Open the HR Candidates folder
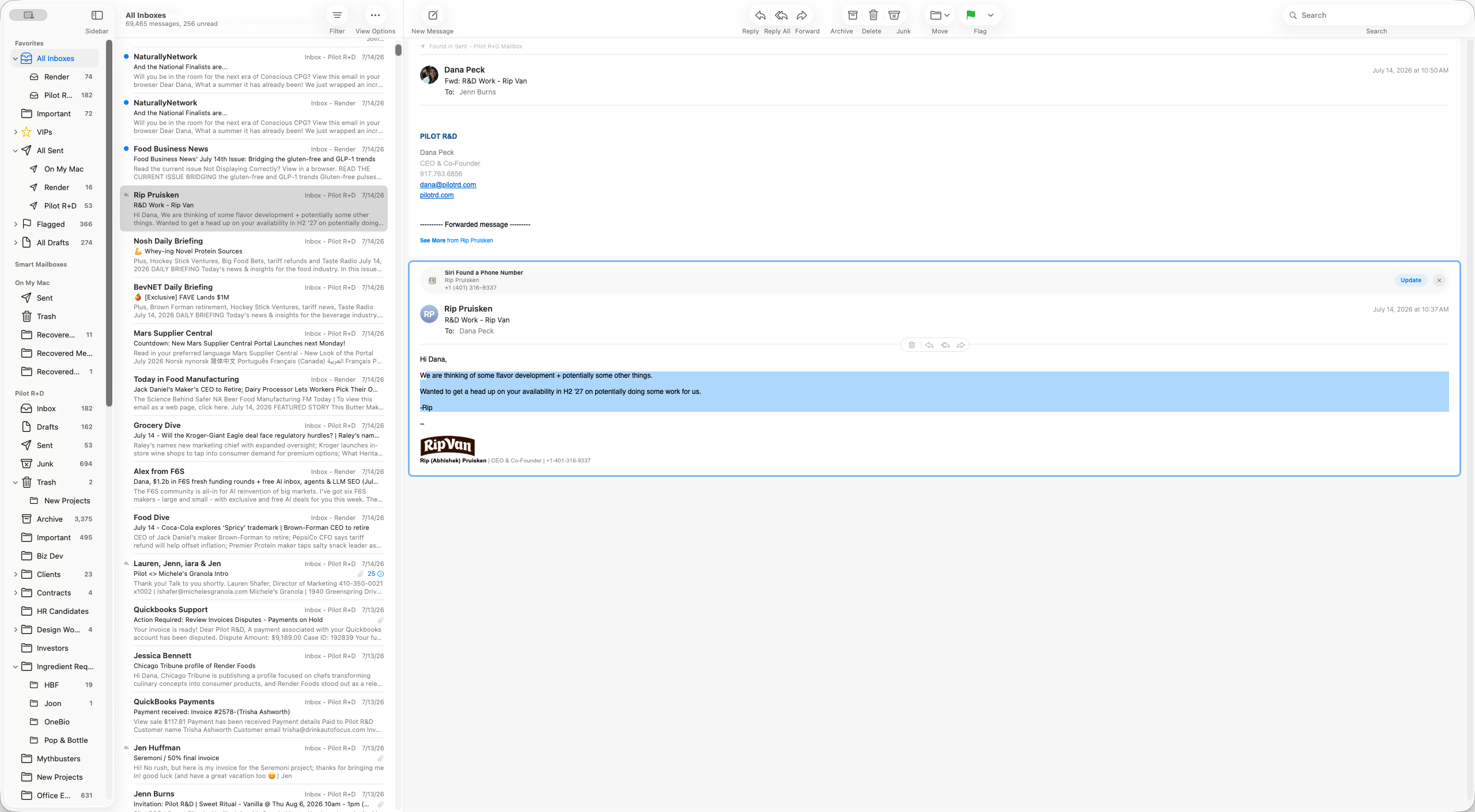Image resolution: width=1475 pixels, height=812 pixels. pyautogui.click(x=55, y=612)
